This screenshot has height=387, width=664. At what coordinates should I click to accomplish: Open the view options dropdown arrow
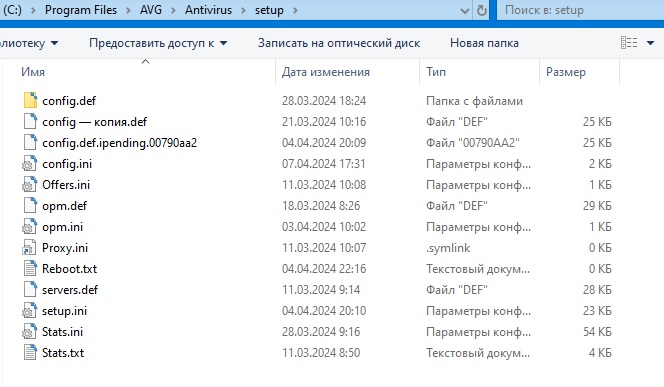[650, 43]
